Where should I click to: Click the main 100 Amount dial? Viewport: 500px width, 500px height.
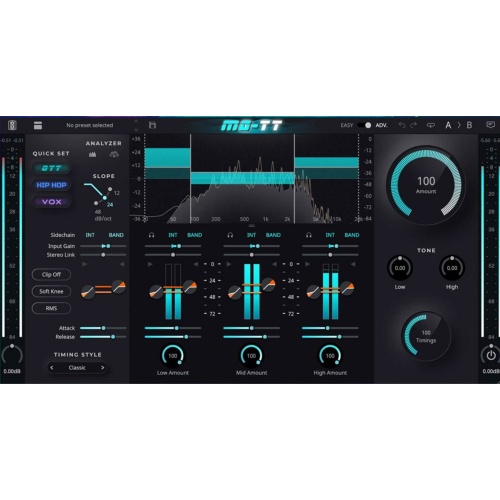point(426,184)
